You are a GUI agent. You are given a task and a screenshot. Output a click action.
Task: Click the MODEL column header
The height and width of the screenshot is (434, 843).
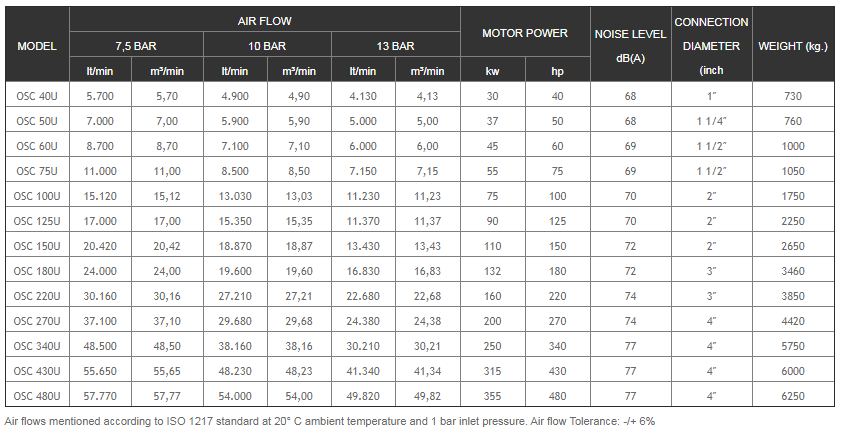click(38, 46)
